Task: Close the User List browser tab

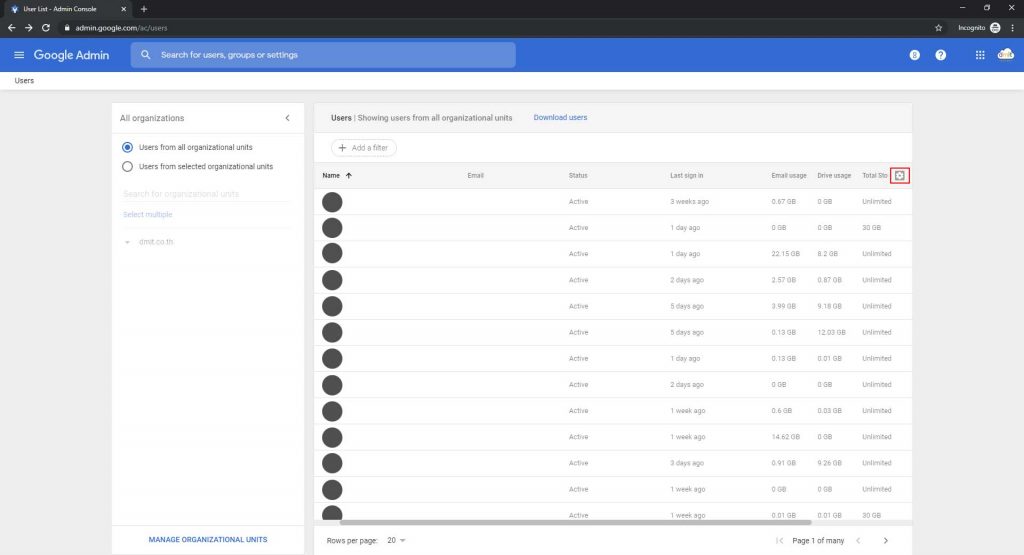Action: click(123, 9)
